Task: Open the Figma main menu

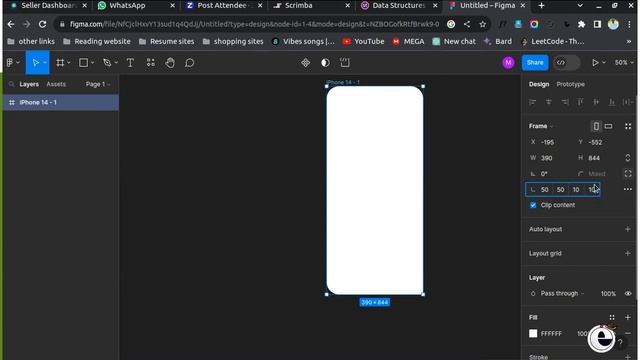Action: pyautogui.click(x=10, y=62)
